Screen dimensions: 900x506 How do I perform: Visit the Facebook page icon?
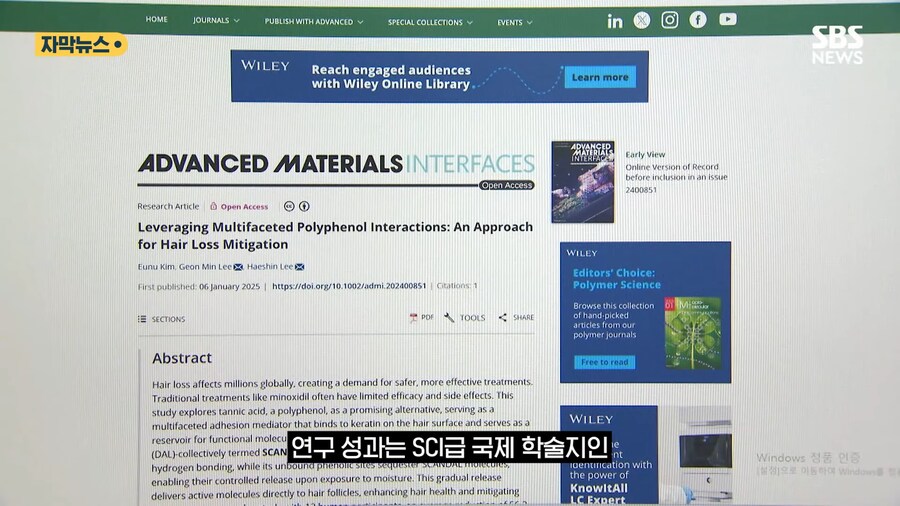698,20
